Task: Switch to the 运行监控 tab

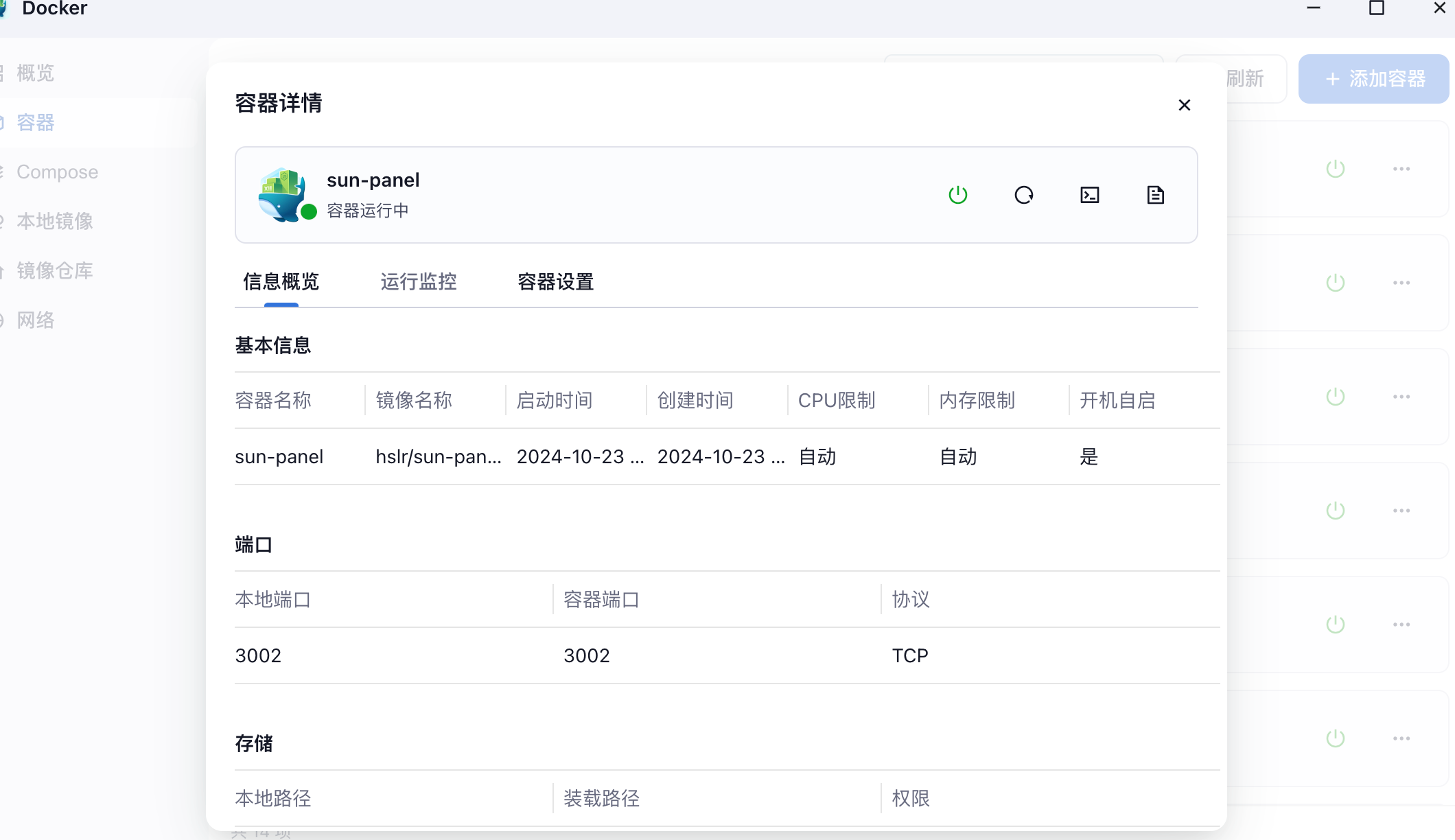Action: coord(418,281)
